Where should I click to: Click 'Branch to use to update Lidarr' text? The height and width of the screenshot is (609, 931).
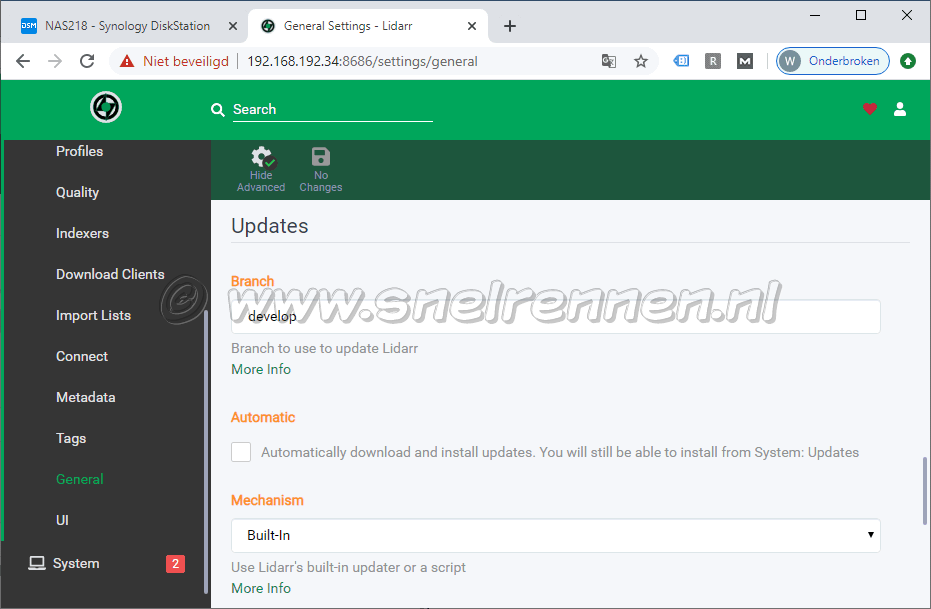tap(324, 348)
